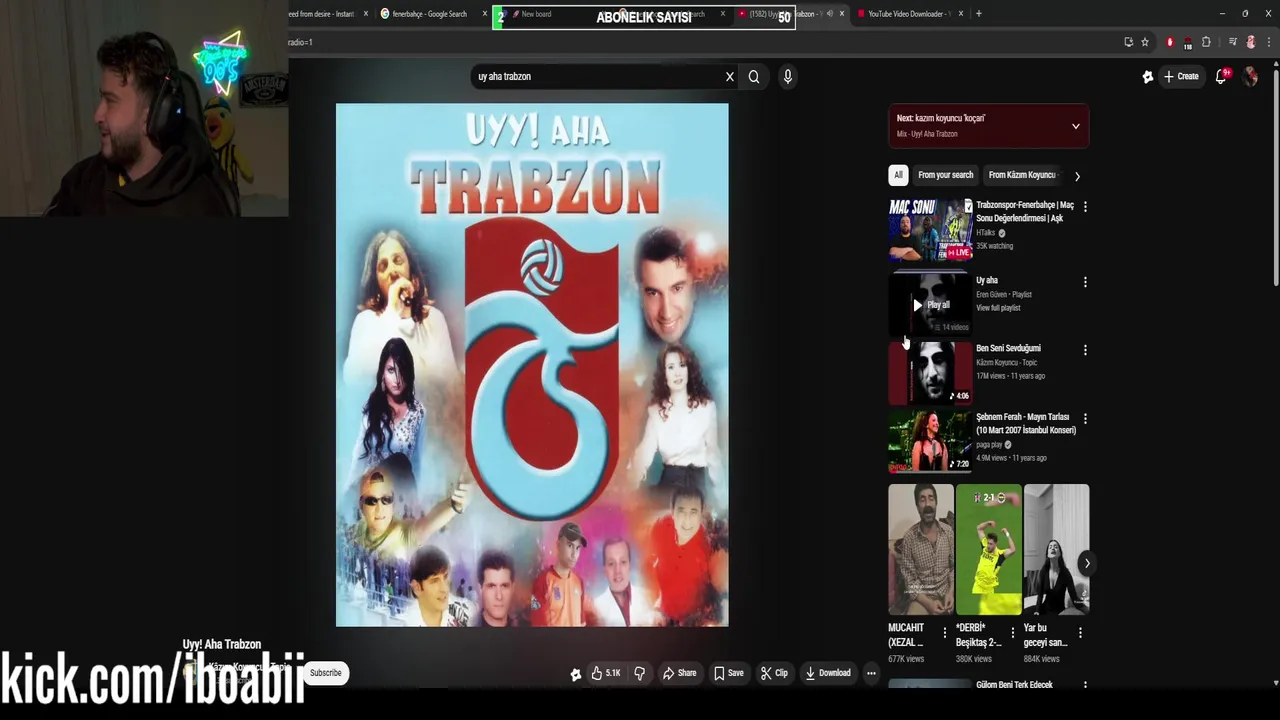Click the HTalks channel name

pyautogui.click(x=985, y=233)
